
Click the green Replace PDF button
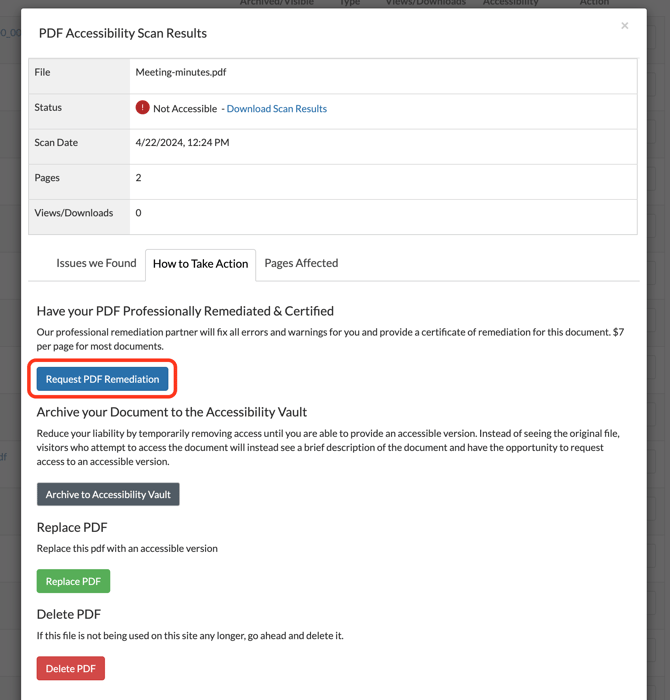tap(73, 581)
